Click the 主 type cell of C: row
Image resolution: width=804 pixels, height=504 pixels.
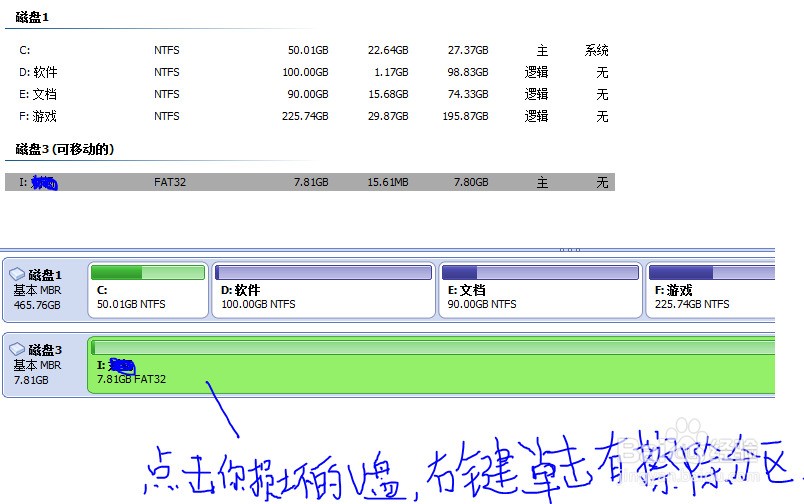[542, 50]
